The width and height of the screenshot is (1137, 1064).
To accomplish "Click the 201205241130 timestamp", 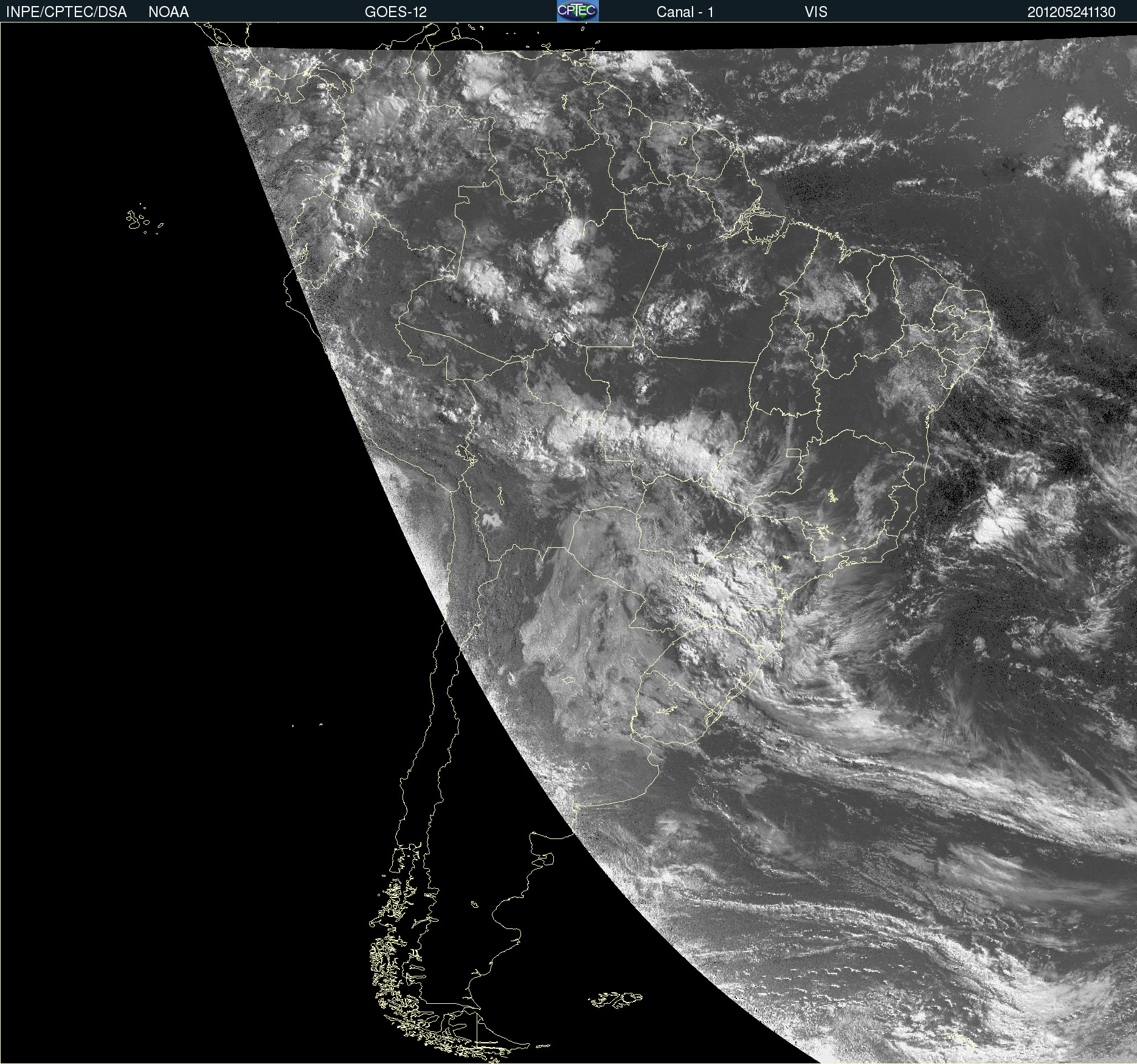I will point(1071,12).
